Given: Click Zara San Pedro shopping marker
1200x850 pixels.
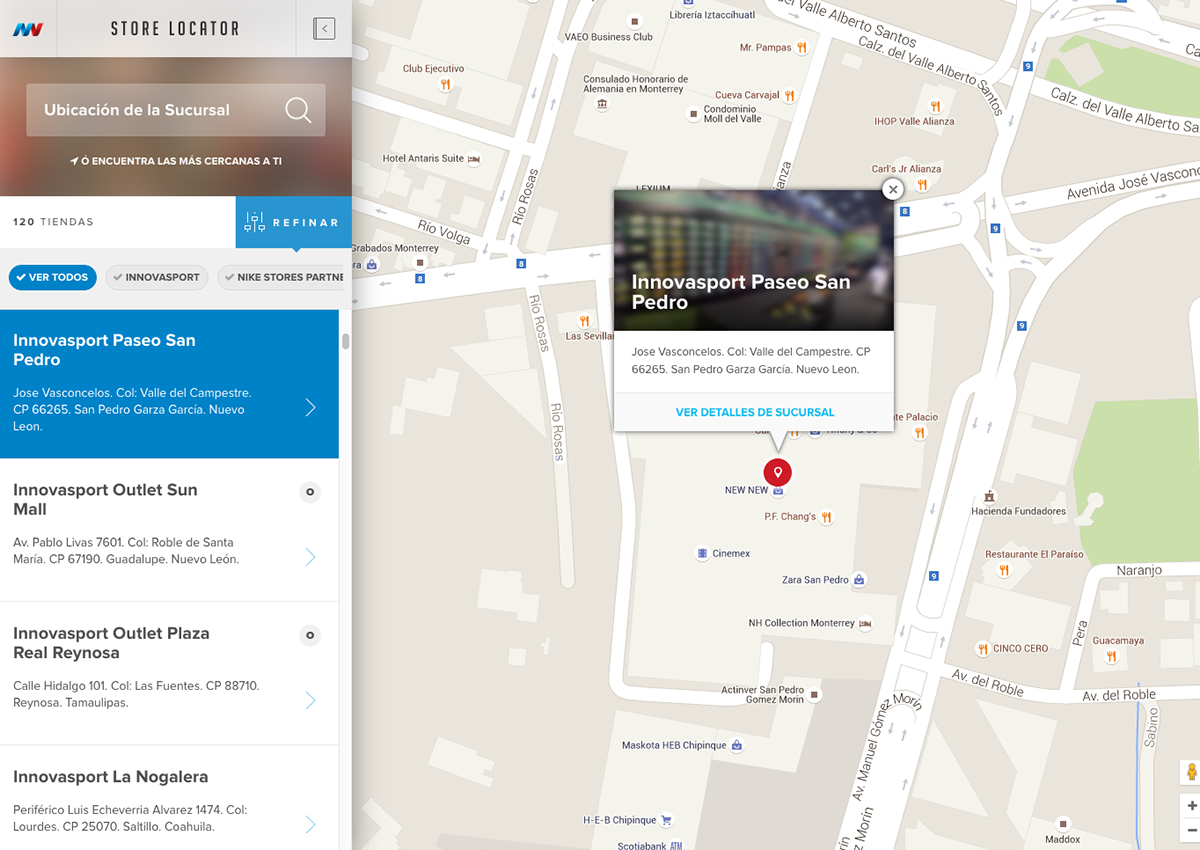Looking at the screenshot, I should point(859,580).
